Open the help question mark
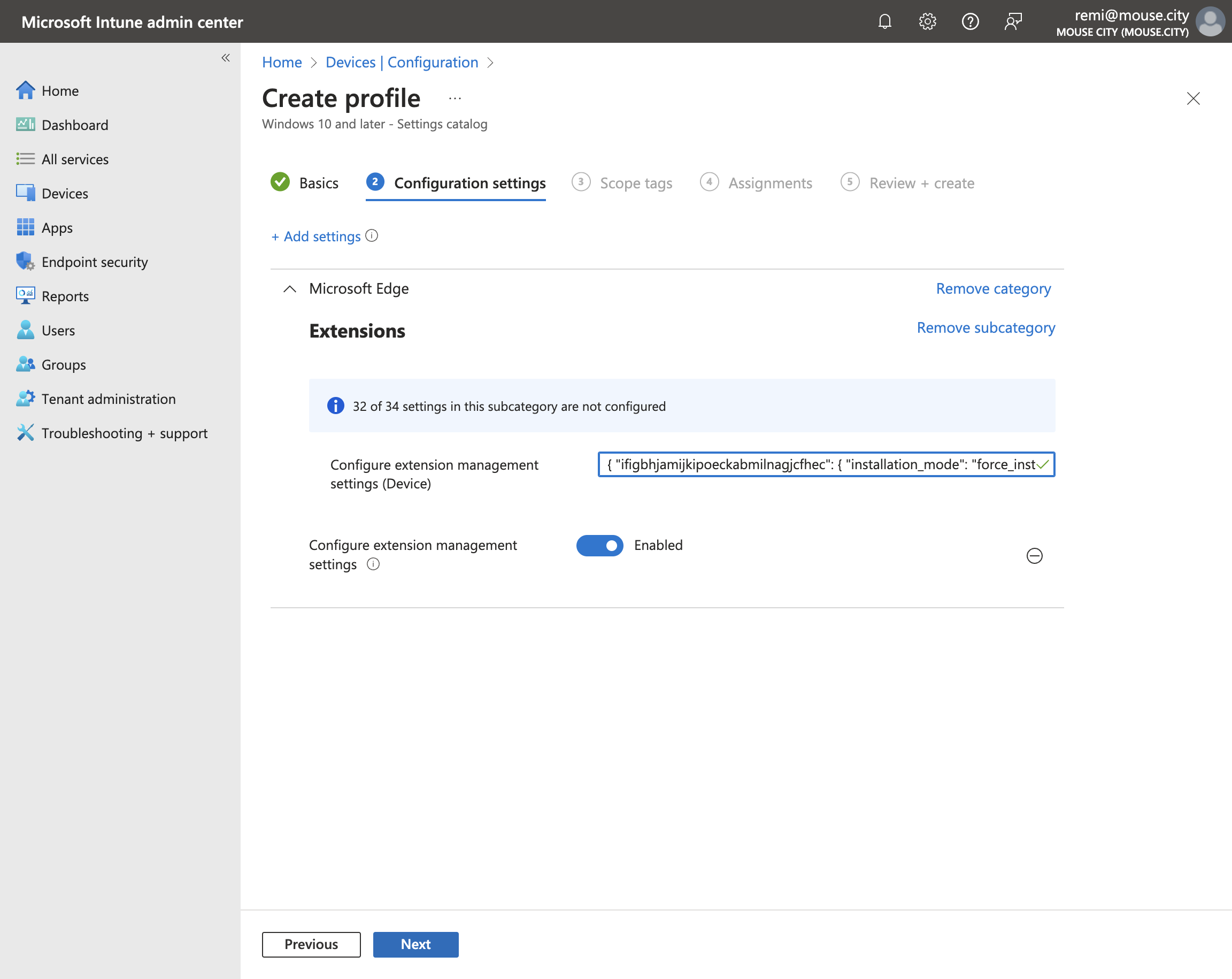 [x=971, y=22]
